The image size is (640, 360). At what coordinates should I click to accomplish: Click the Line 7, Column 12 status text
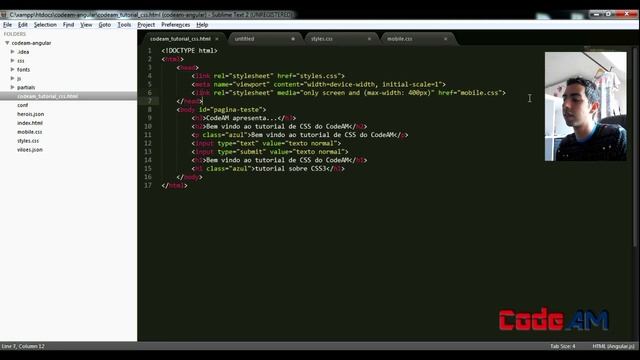point(23,346)
